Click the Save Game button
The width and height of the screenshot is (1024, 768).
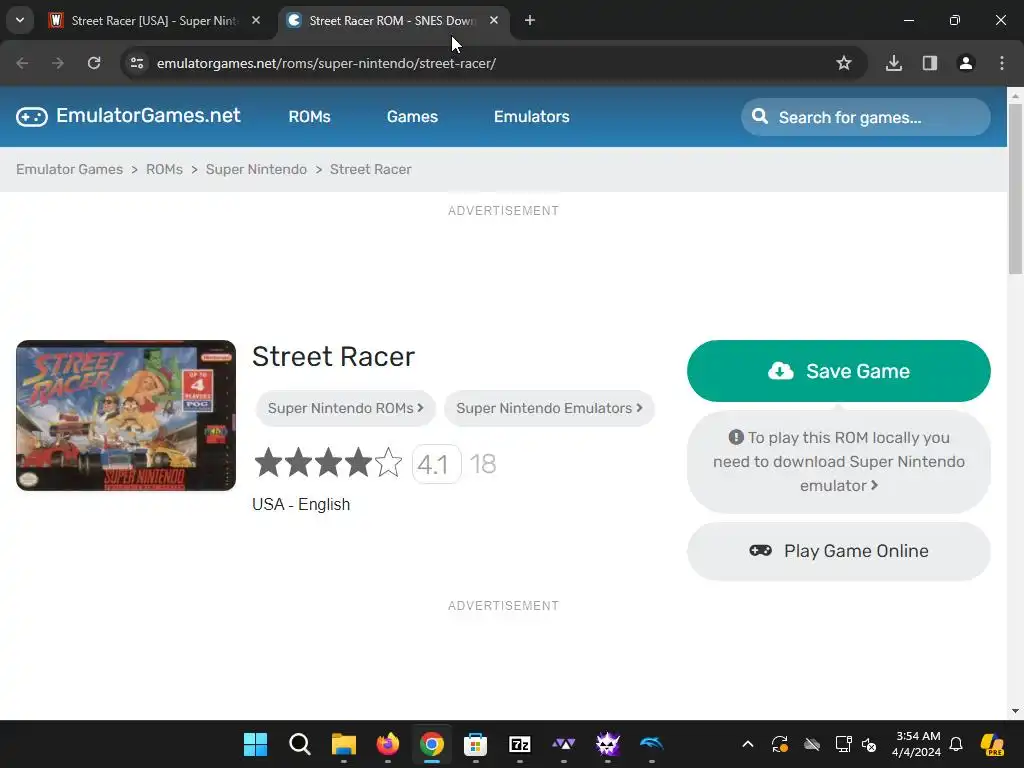[x=839, y=371]
